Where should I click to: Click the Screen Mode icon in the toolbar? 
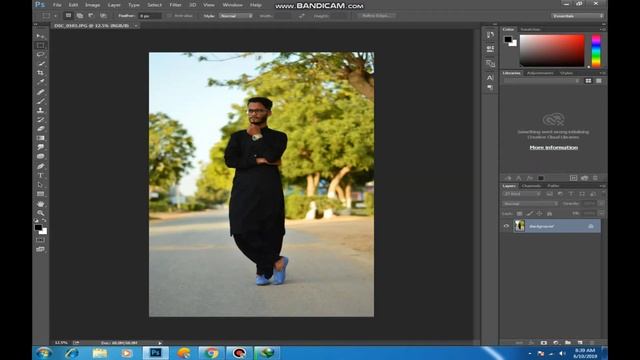click(x=40, y=249)
